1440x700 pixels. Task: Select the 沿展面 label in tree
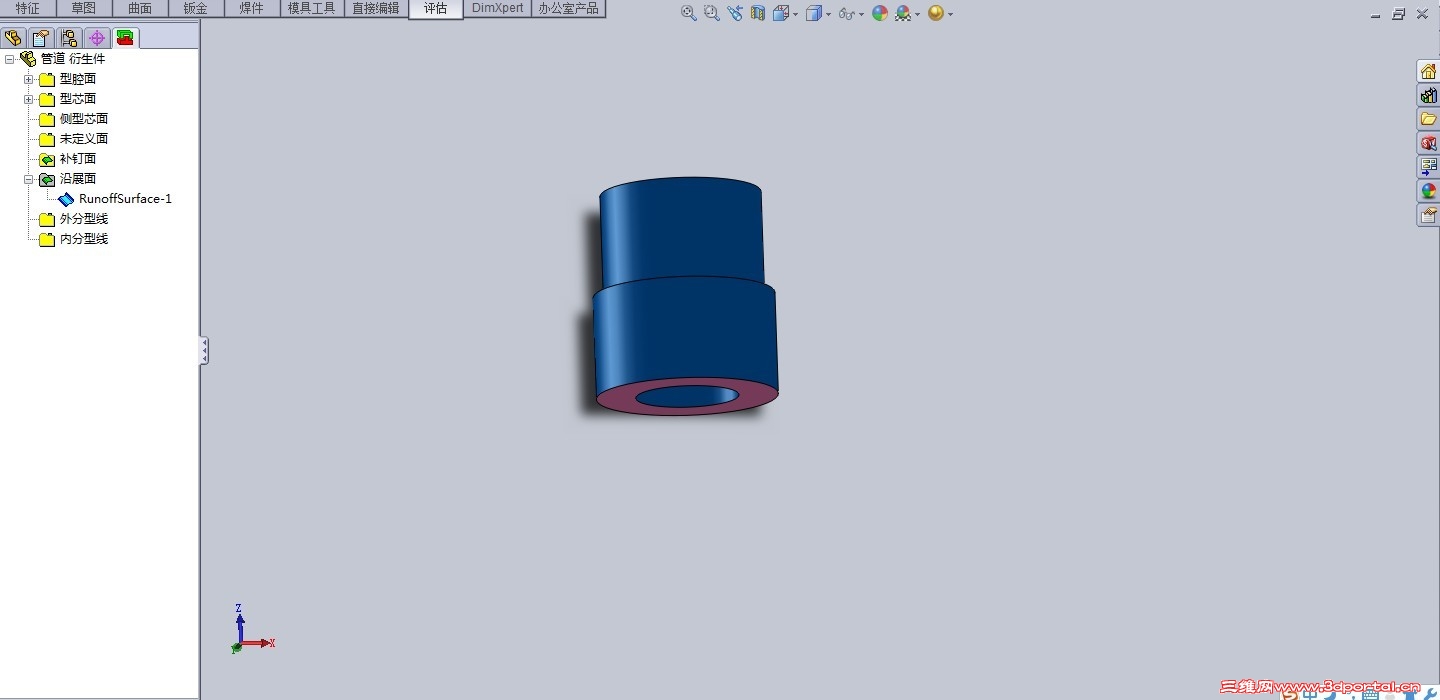coord(78,179)
